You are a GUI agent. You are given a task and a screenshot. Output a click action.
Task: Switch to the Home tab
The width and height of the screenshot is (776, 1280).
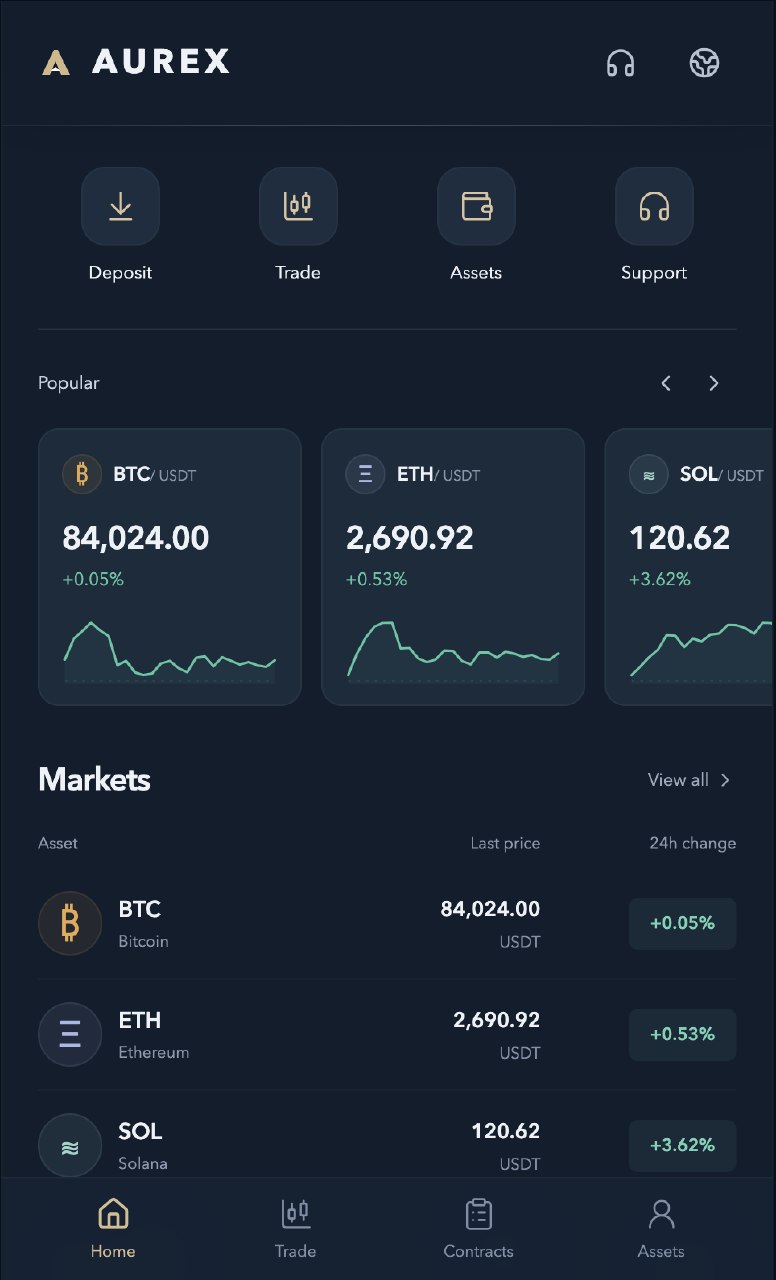tap(113, 1228)
